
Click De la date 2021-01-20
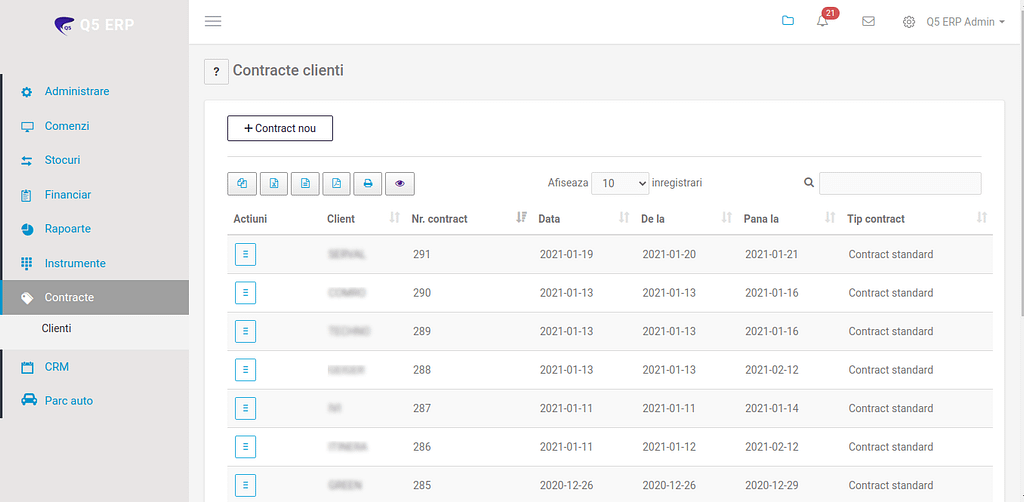(669, 255)
